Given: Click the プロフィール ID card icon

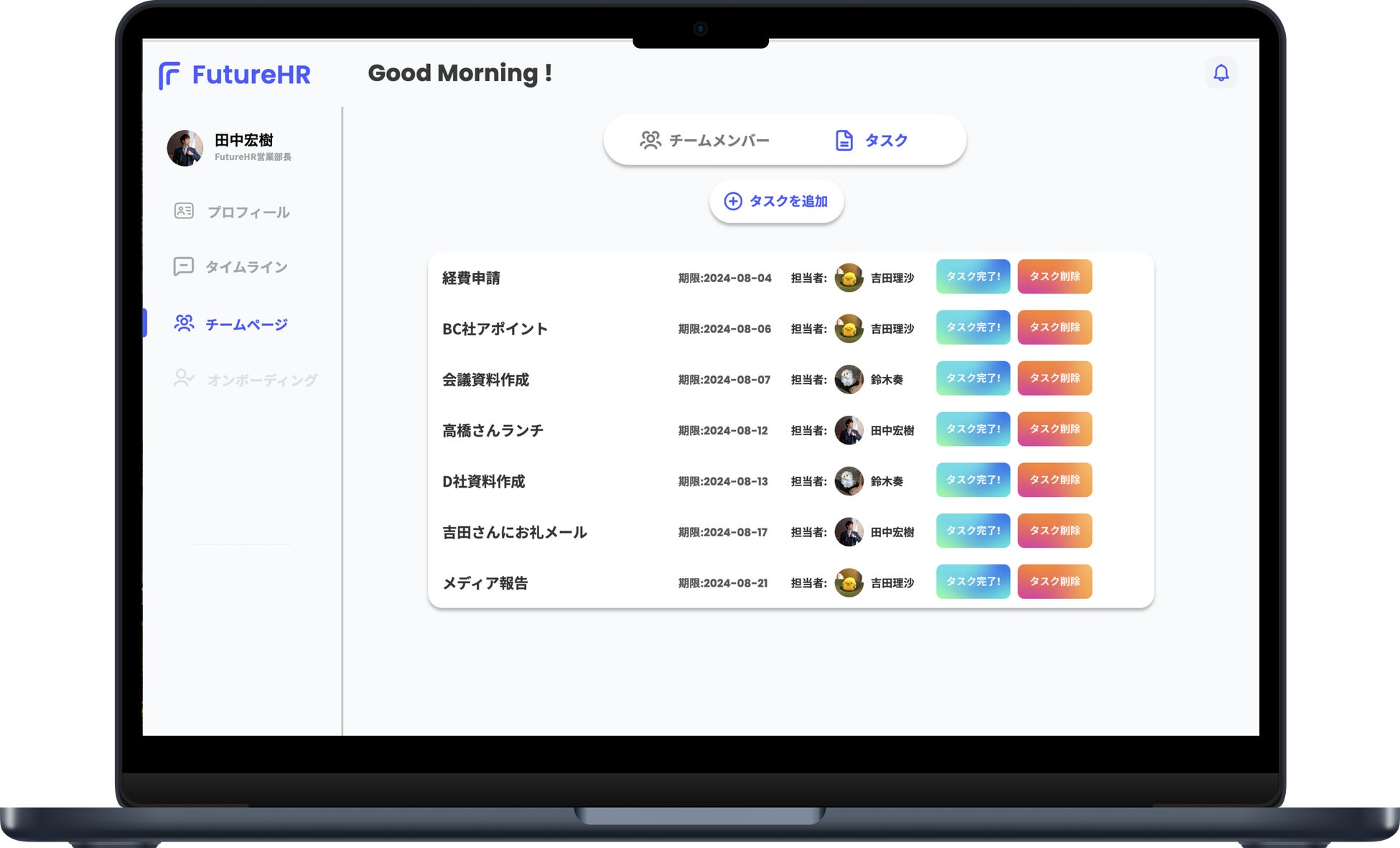Looking at the screenshot, I should click(184, 211).
